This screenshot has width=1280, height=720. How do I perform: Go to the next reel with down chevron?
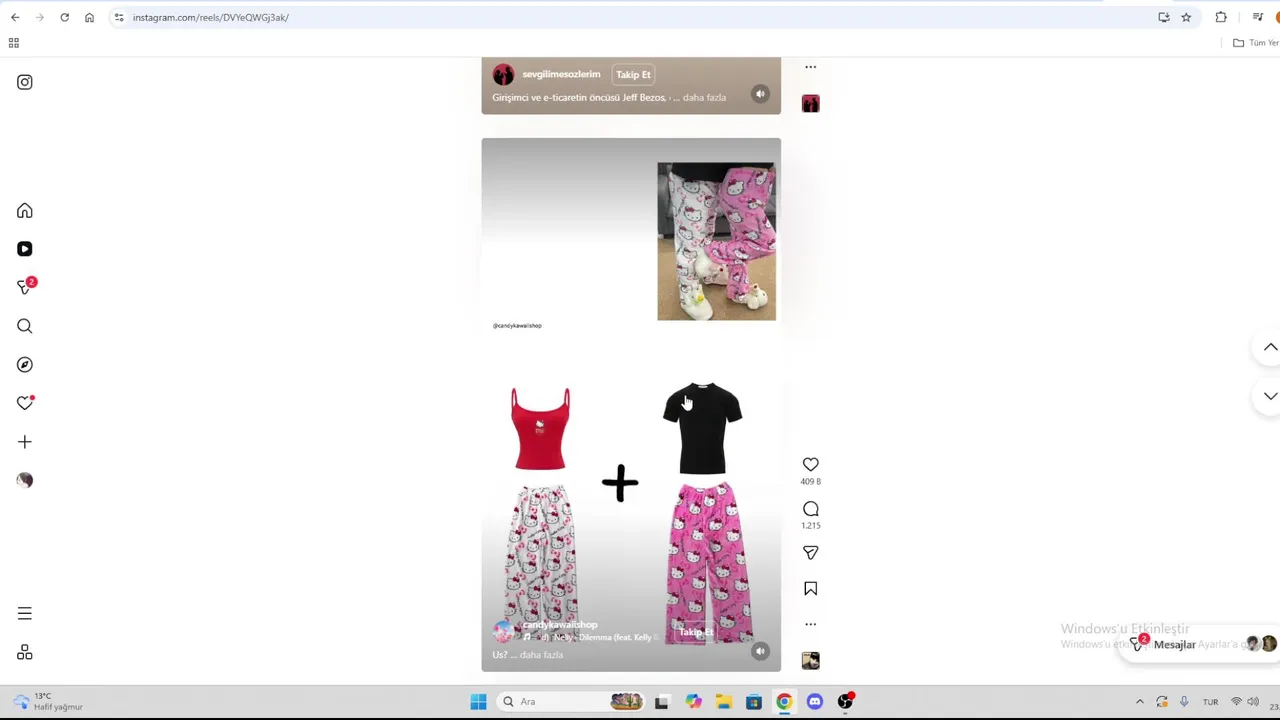click(x=1270, y=396)
